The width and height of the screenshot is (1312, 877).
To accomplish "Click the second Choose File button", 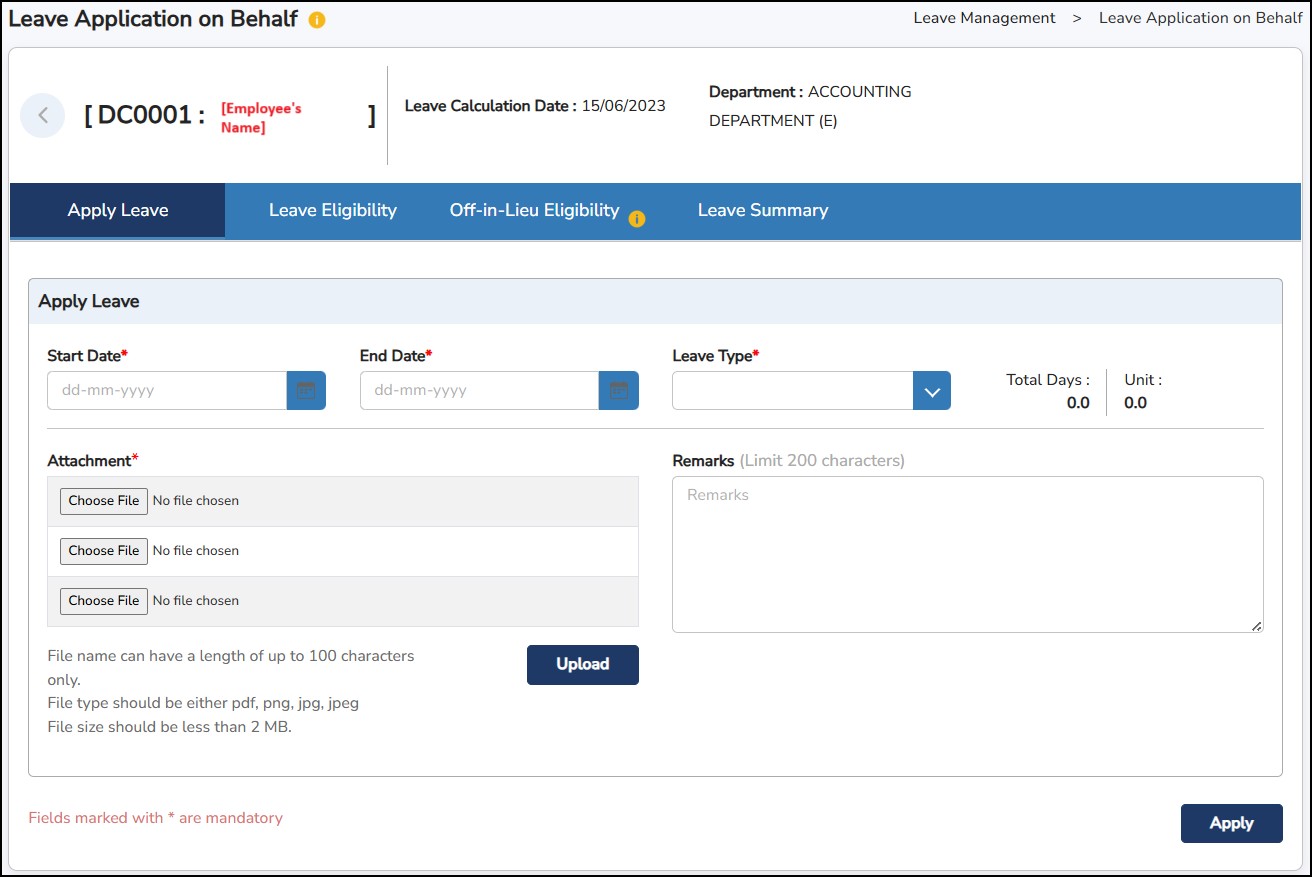I will point(104,551).
